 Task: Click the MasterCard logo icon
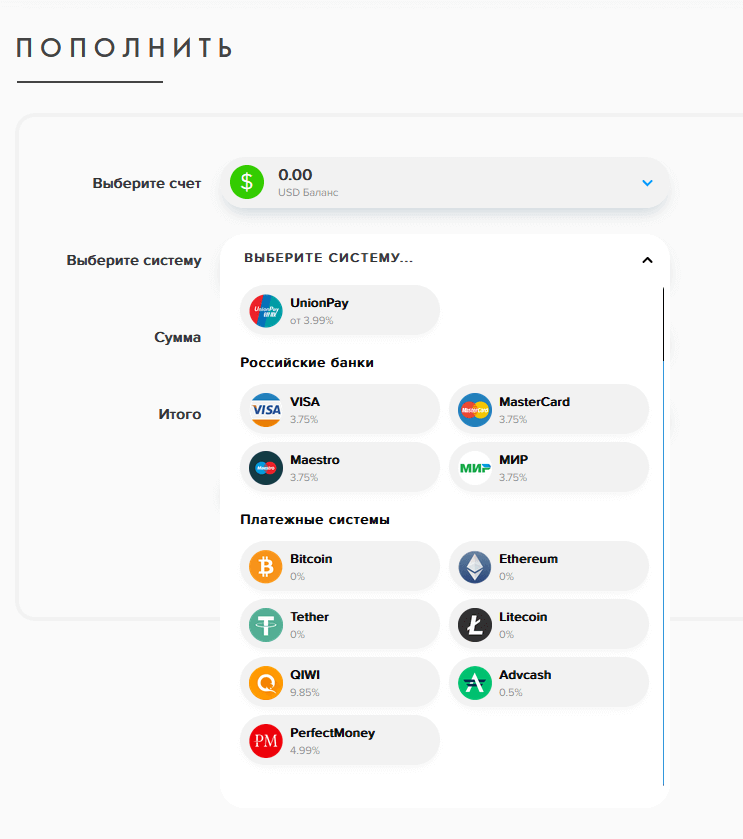click(475, 409)
